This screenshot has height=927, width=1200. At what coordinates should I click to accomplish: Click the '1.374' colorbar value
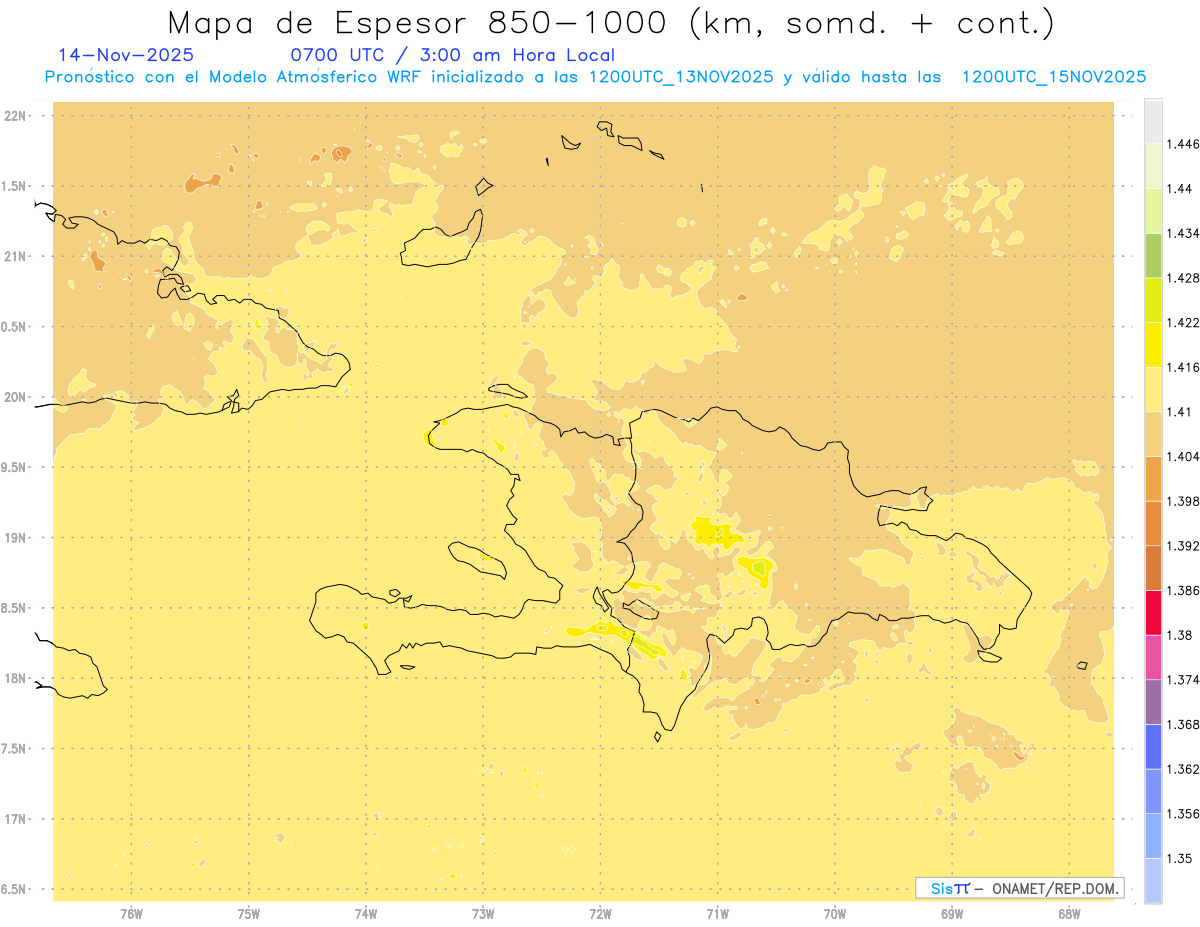(x=1183, y=680)
